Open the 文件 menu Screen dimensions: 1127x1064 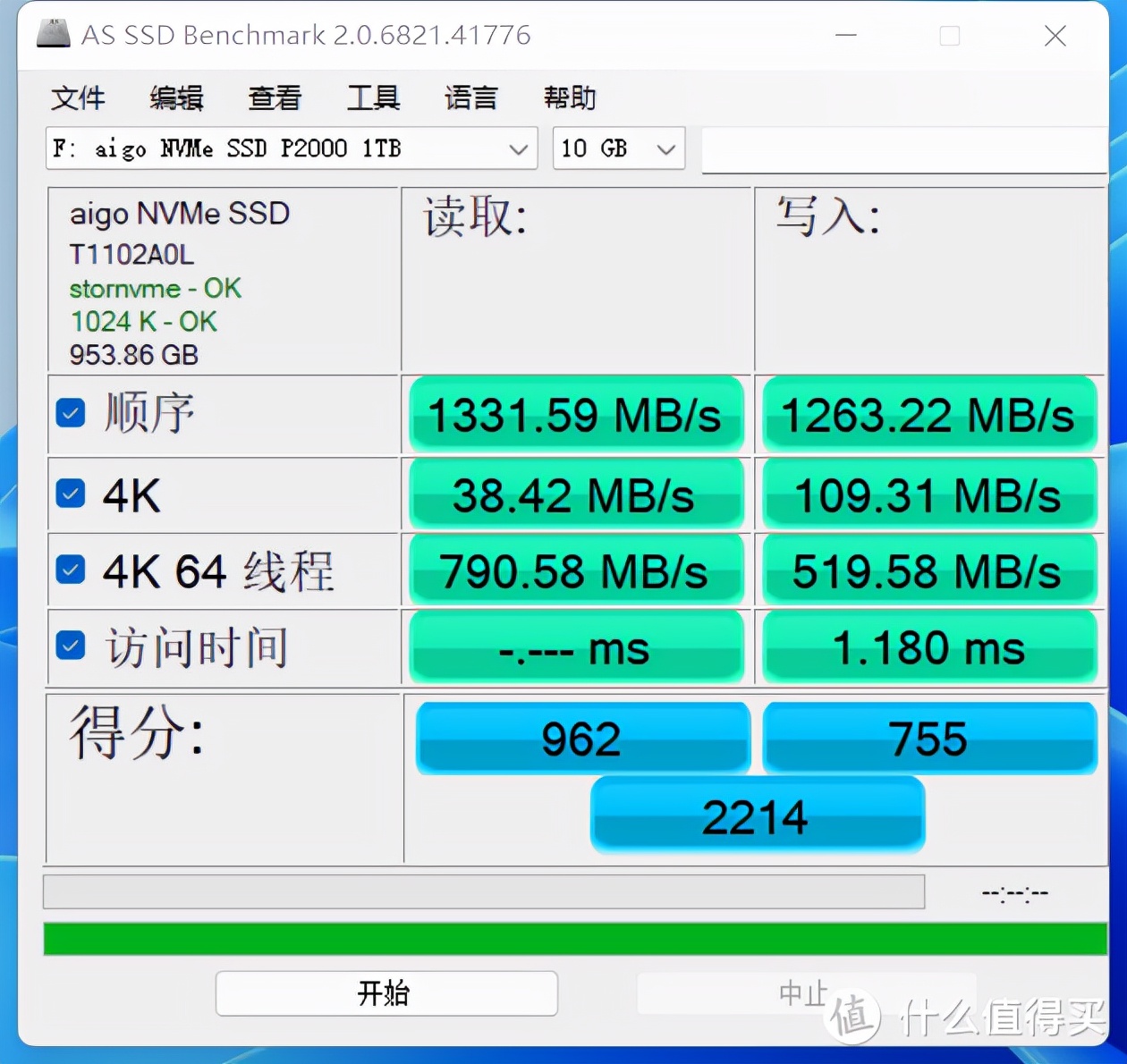[79, 98]
